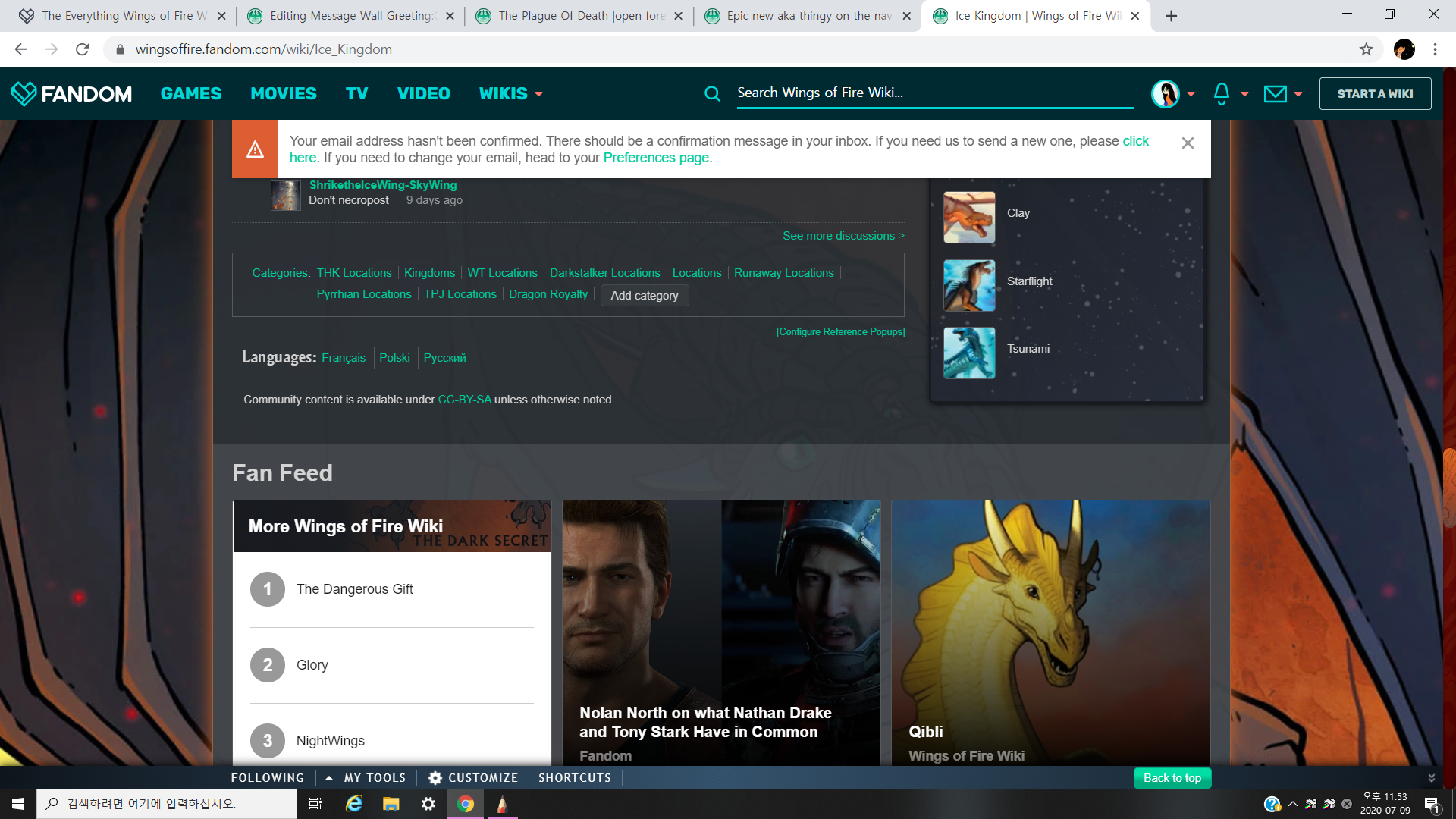Click the Fandom logo
1456x819 pixels.
(x=71, y=93)
